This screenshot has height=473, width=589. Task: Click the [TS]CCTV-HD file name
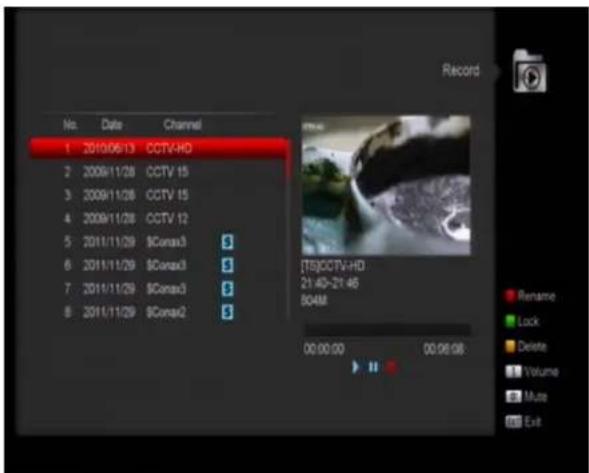pos(333,266)
